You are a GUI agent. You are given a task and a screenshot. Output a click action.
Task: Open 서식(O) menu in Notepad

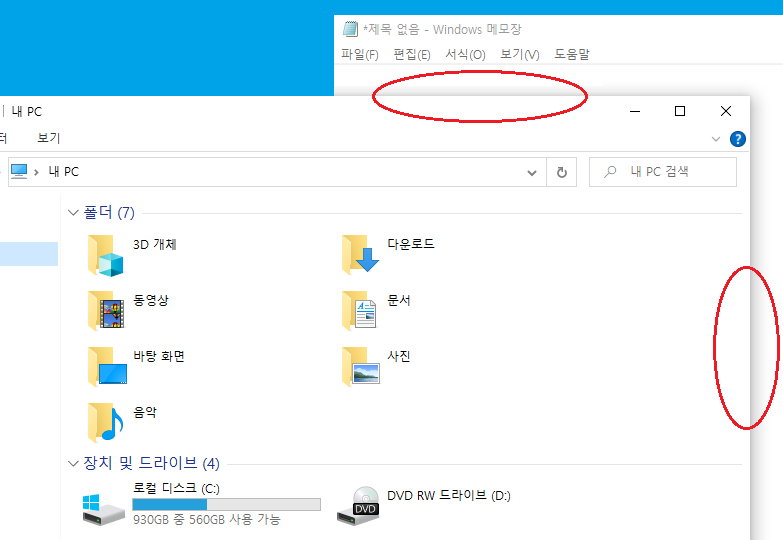pyautogui.click(x=465, y=54)
